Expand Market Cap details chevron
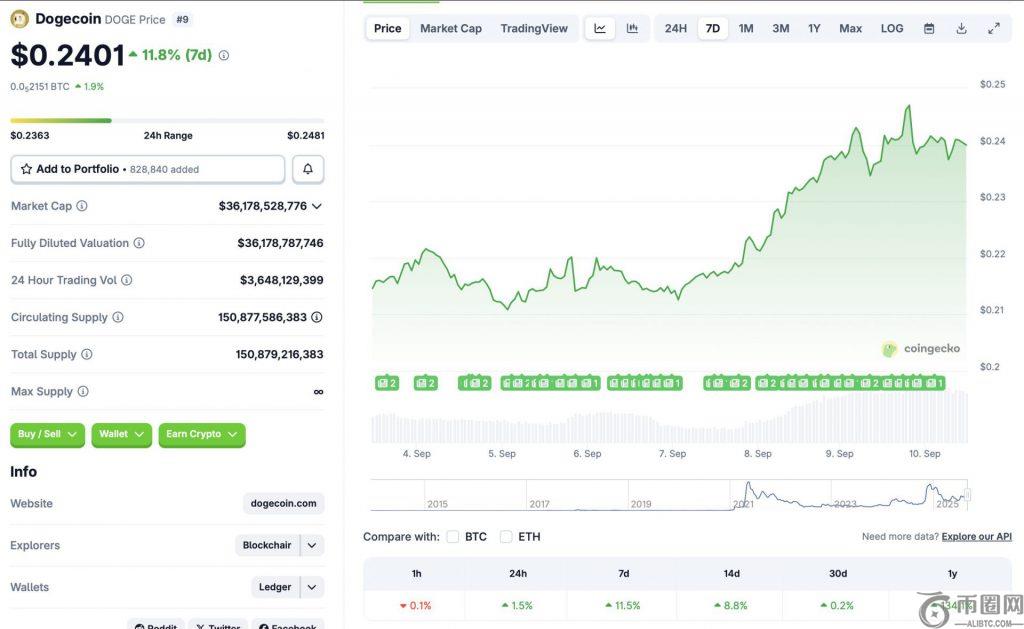Viewport: 1024px width, 629px height. coord(317,206)
